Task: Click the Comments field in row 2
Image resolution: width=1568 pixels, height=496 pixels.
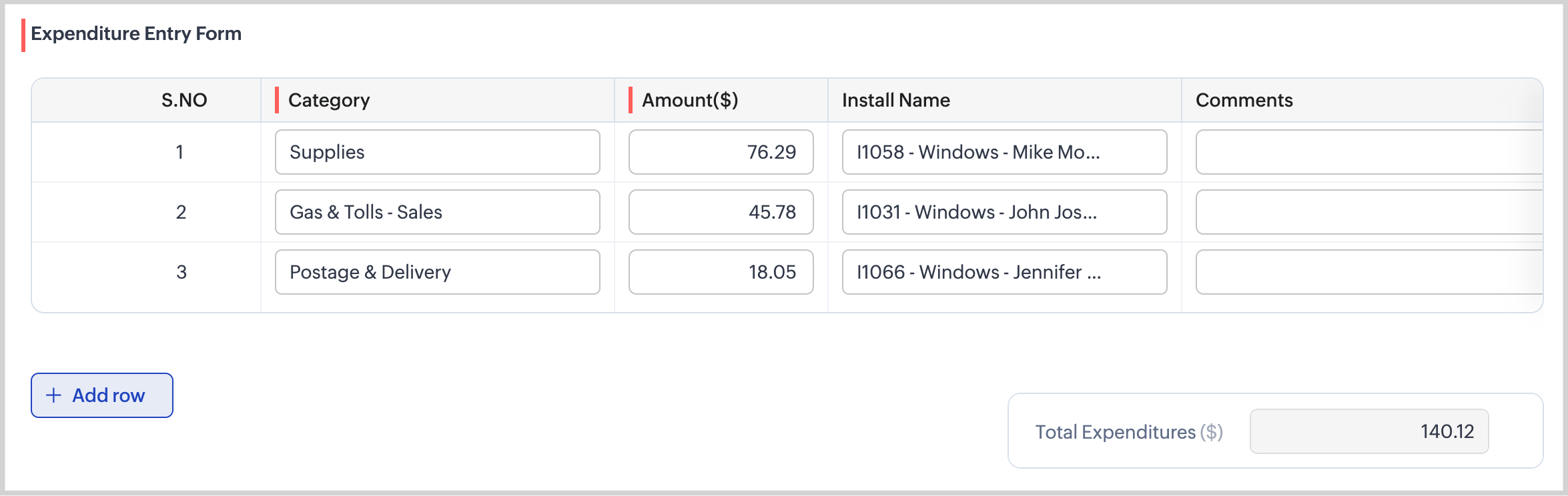Action: (1368, 212)
